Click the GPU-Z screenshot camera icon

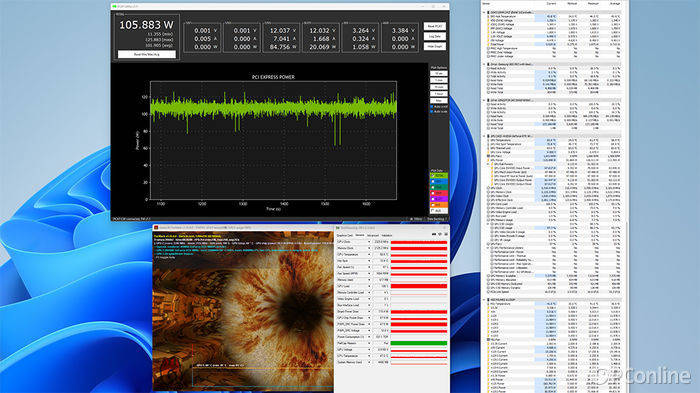(434, 234)
